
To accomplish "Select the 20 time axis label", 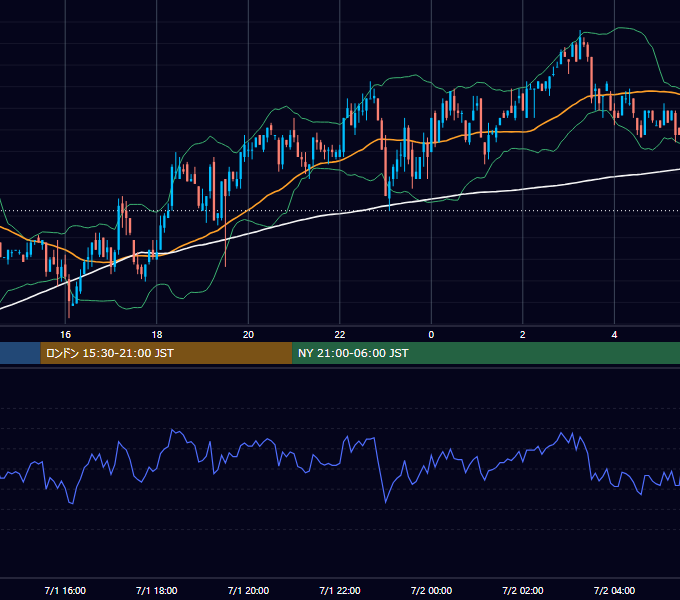I will pyautogui.click(x=248, y=335).
